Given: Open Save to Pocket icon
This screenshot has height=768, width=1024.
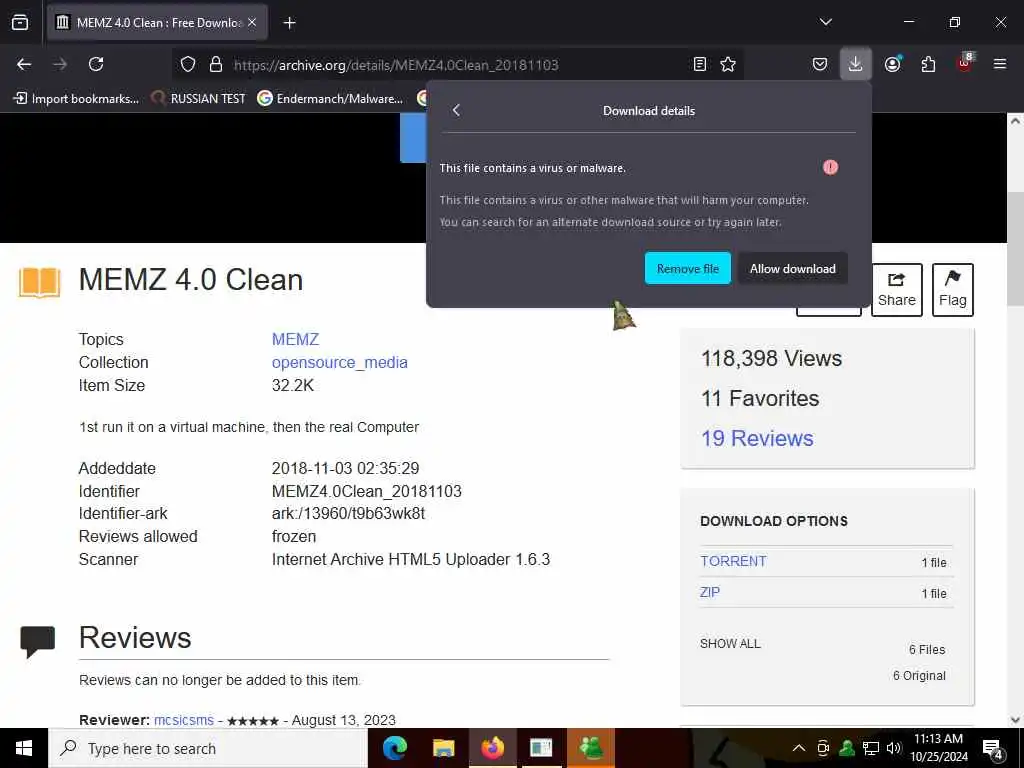Looking at the screenshot, I should pos(820,64).
